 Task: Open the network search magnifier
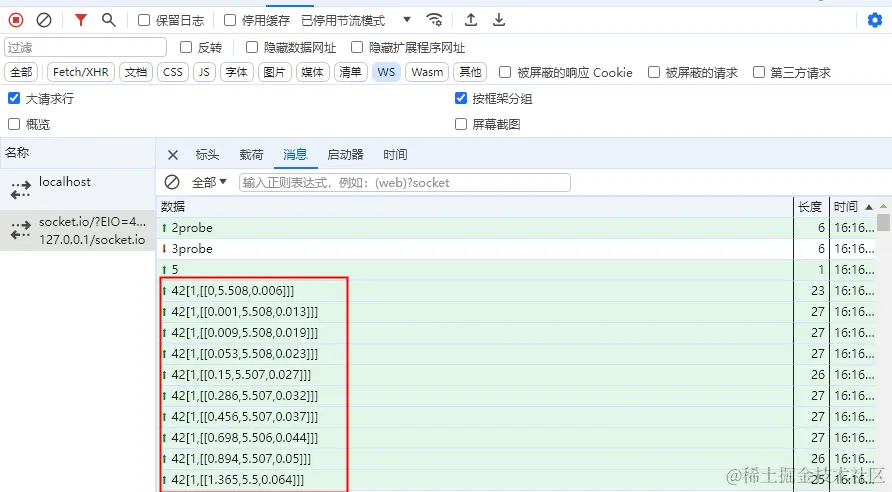[109, 20]
